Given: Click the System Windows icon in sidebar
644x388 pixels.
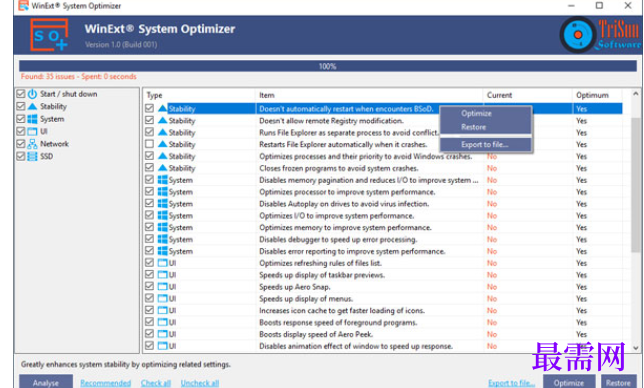Looking at the screenshot, I should tap(32, 119).
